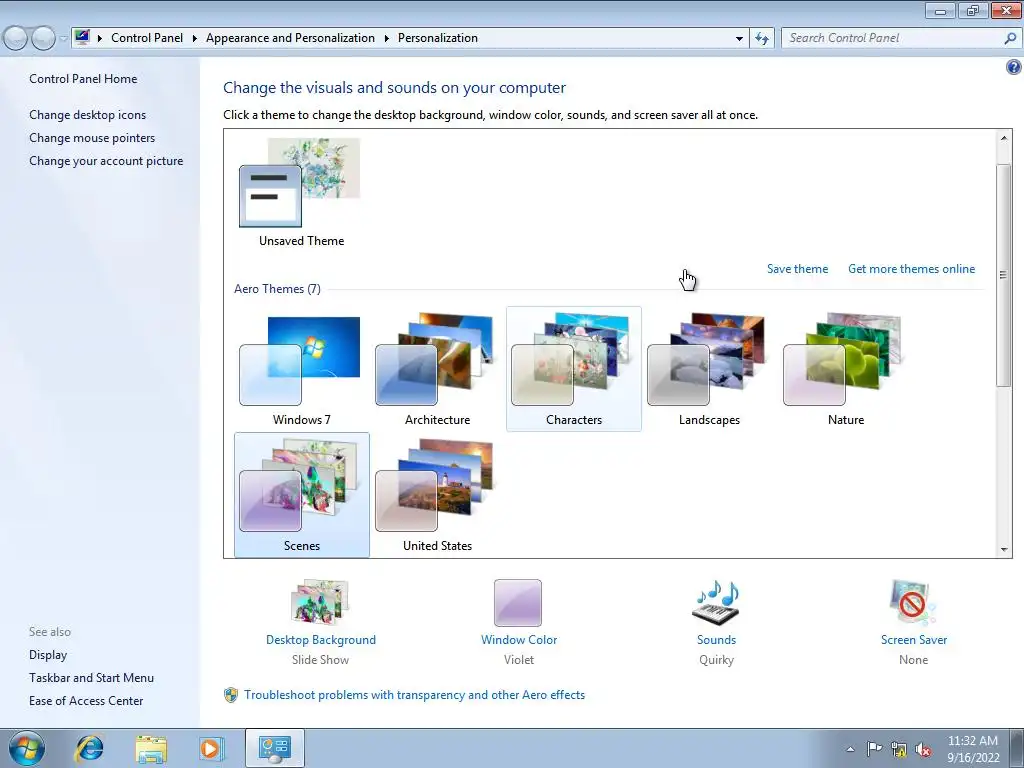
Task: Open the Window Color violet swatch
Action: click(518, 603)
